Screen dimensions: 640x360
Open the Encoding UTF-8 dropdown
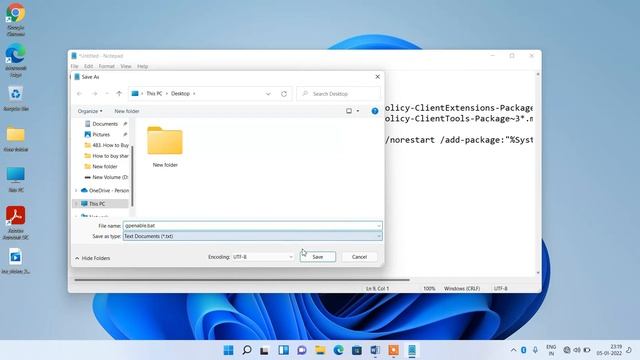click(263, 257)
